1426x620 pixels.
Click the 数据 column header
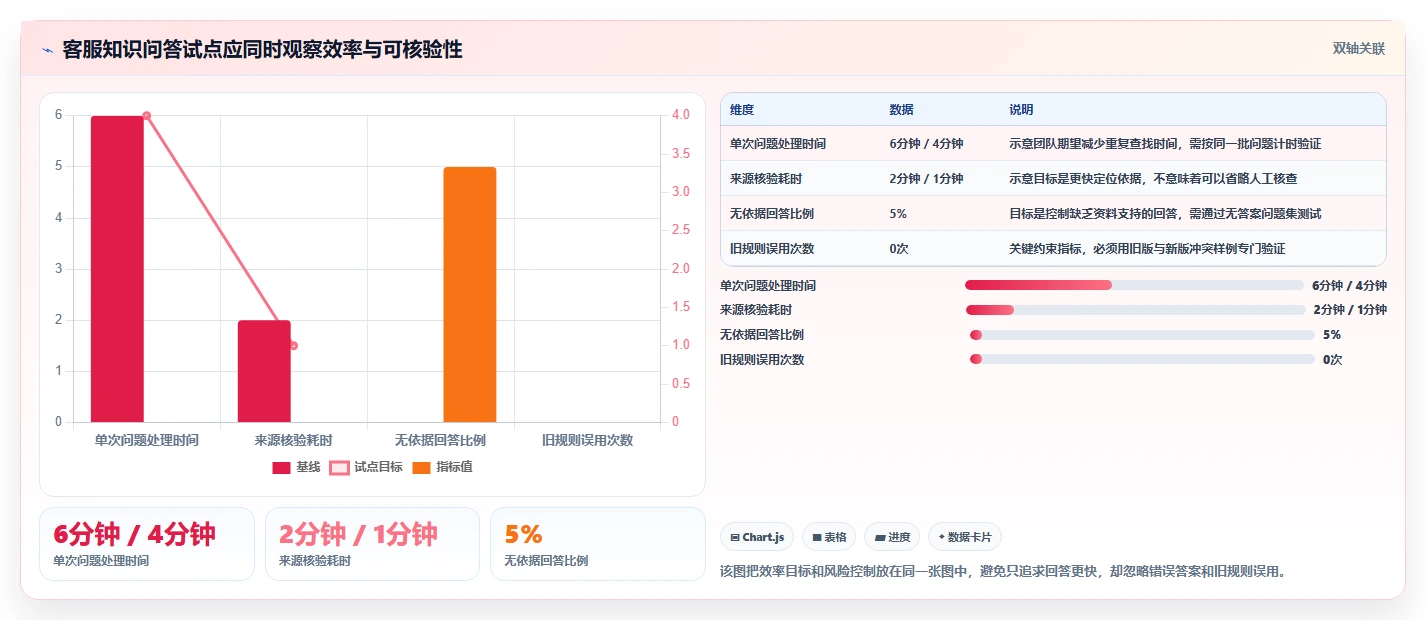click(901, 110)
